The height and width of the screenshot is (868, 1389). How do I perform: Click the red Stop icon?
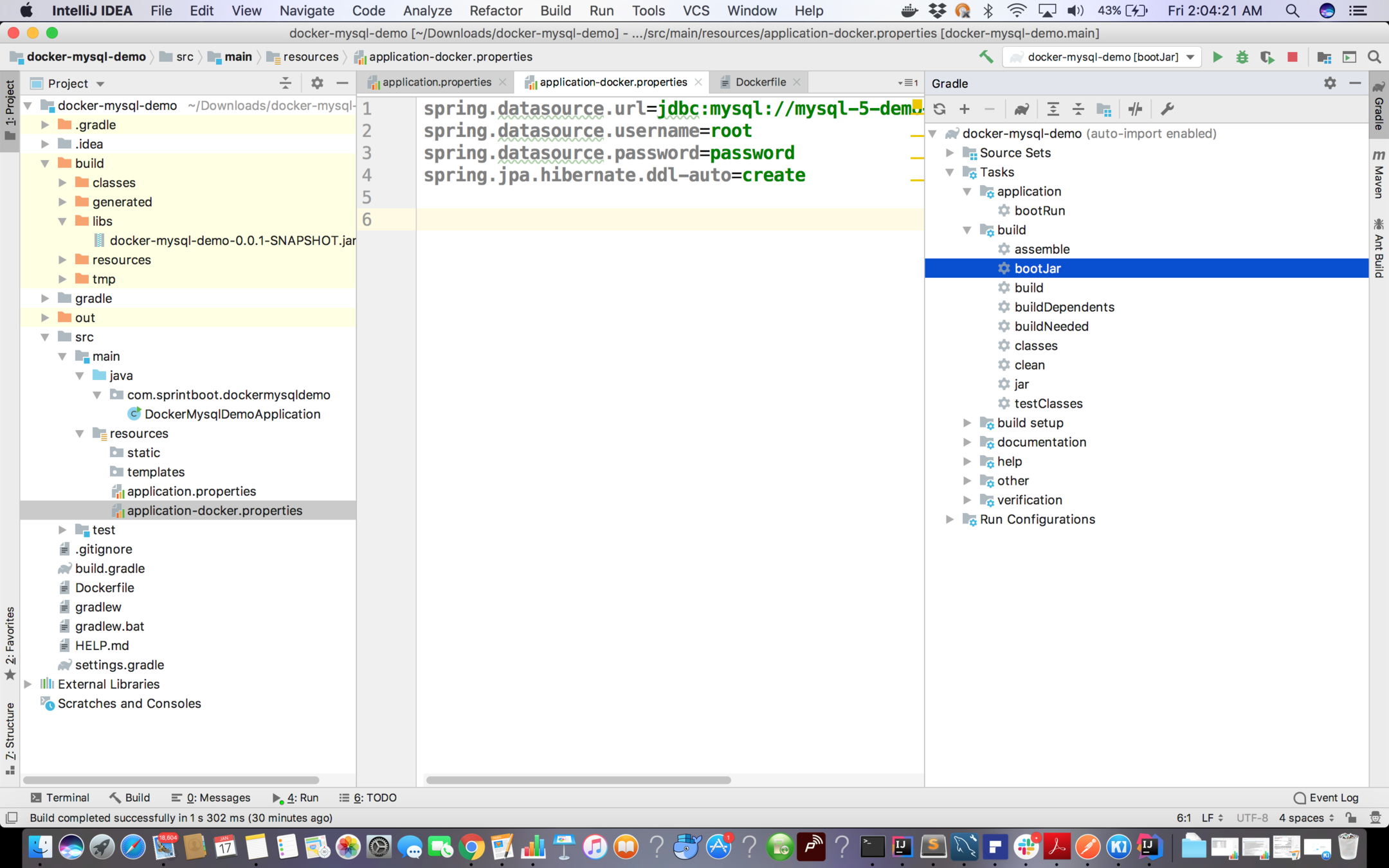pyautogui.click(x=1293, y=57)
